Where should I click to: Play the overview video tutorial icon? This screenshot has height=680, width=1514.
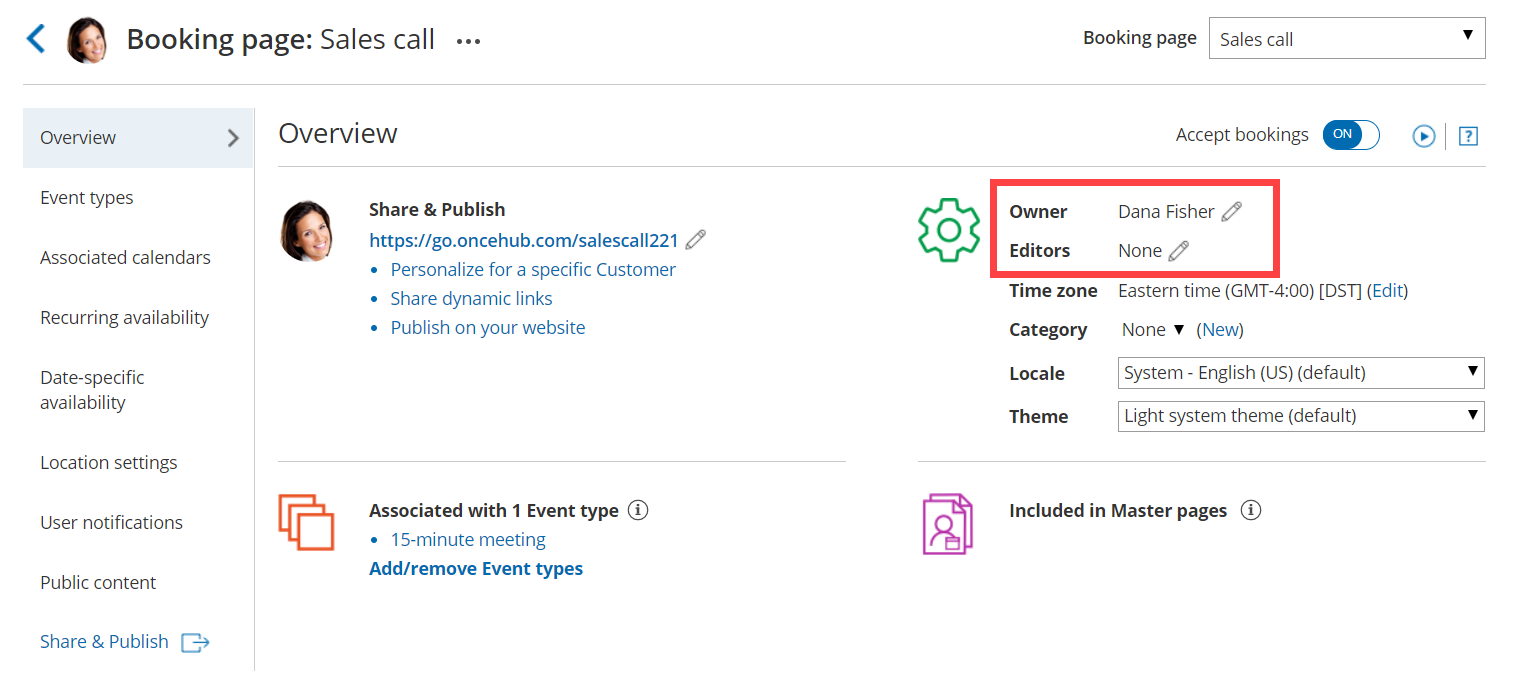[1424, 136]
